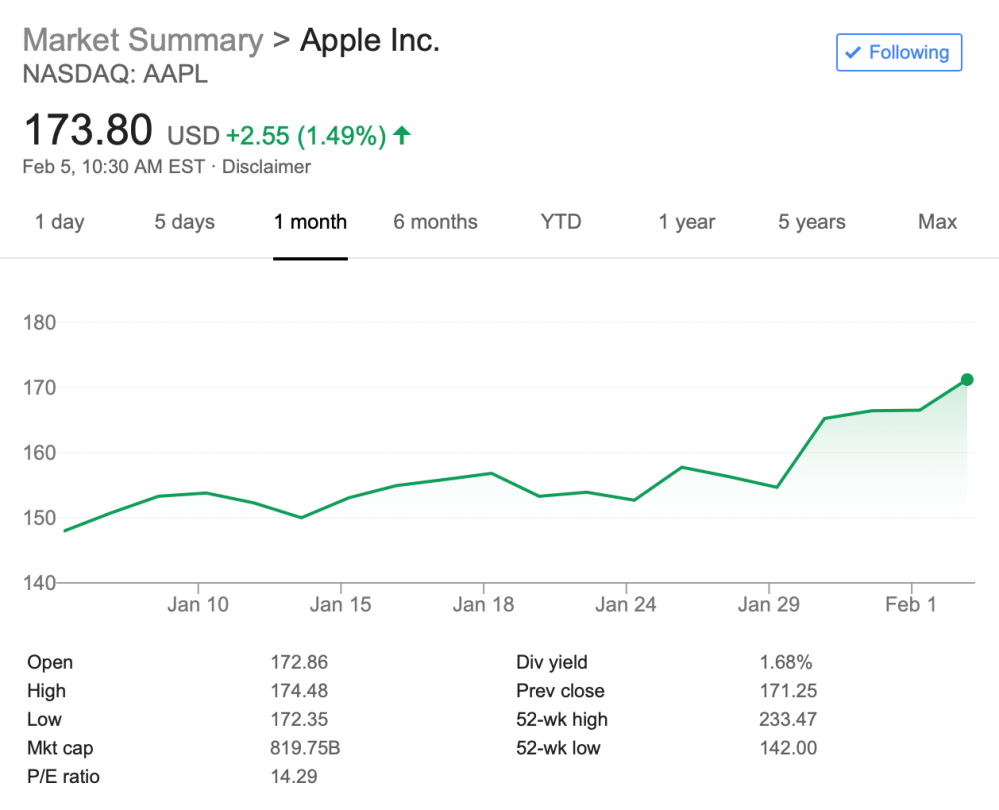Click the Market Summary breadcrumb link
The height and width of the screenshot is (810, 999).
click(141, 40)
